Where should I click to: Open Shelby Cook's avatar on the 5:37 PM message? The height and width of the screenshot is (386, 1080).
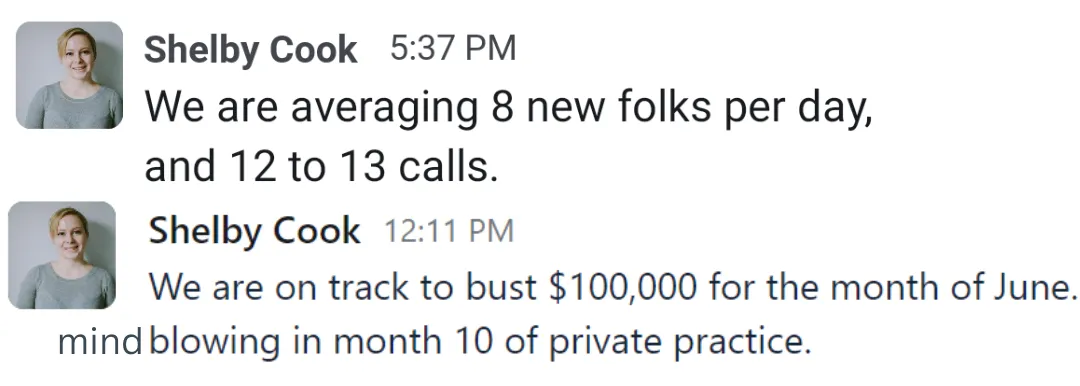[70, 75]
